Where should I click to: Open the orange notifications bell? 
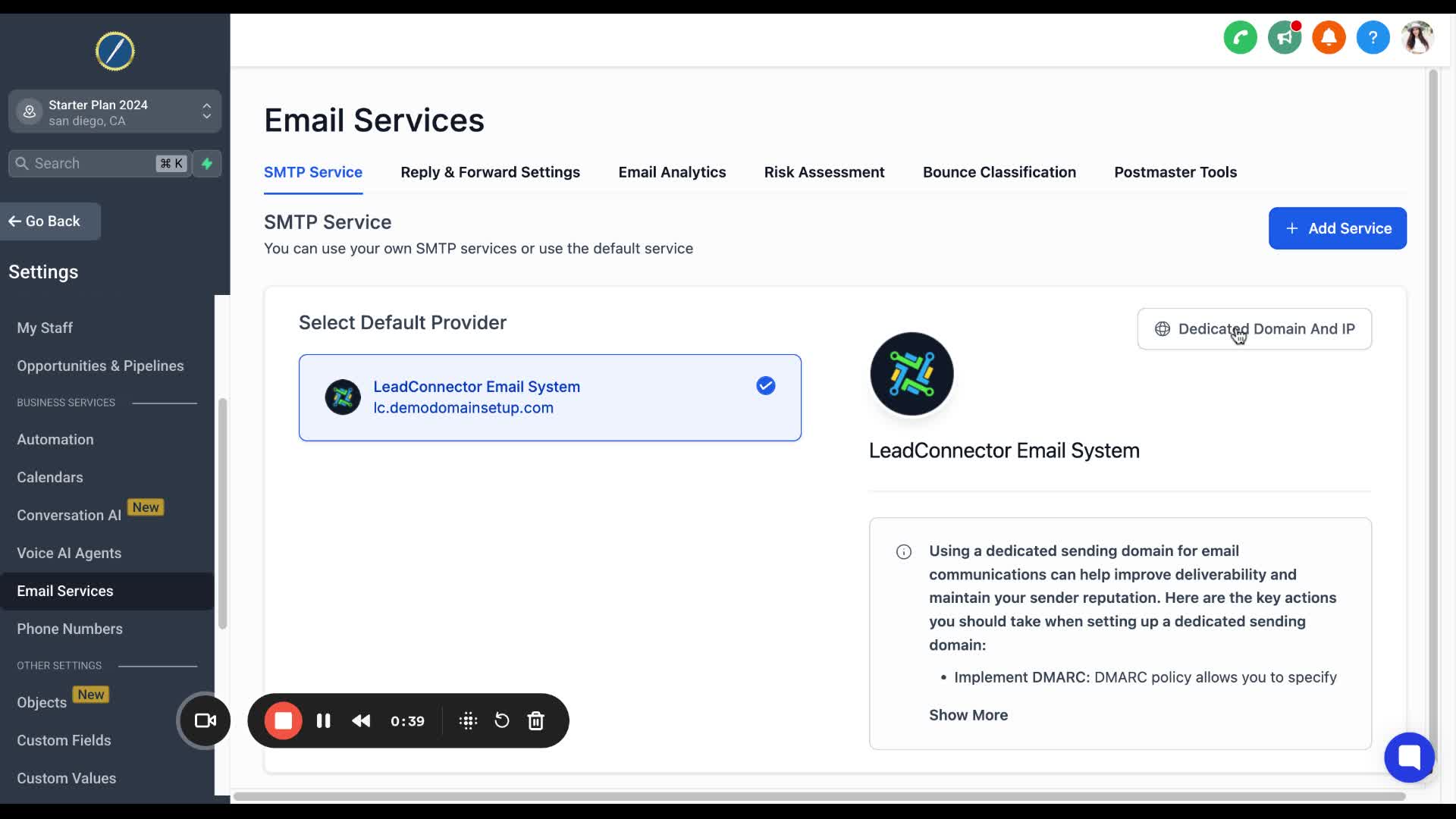tap(1329, 37)
